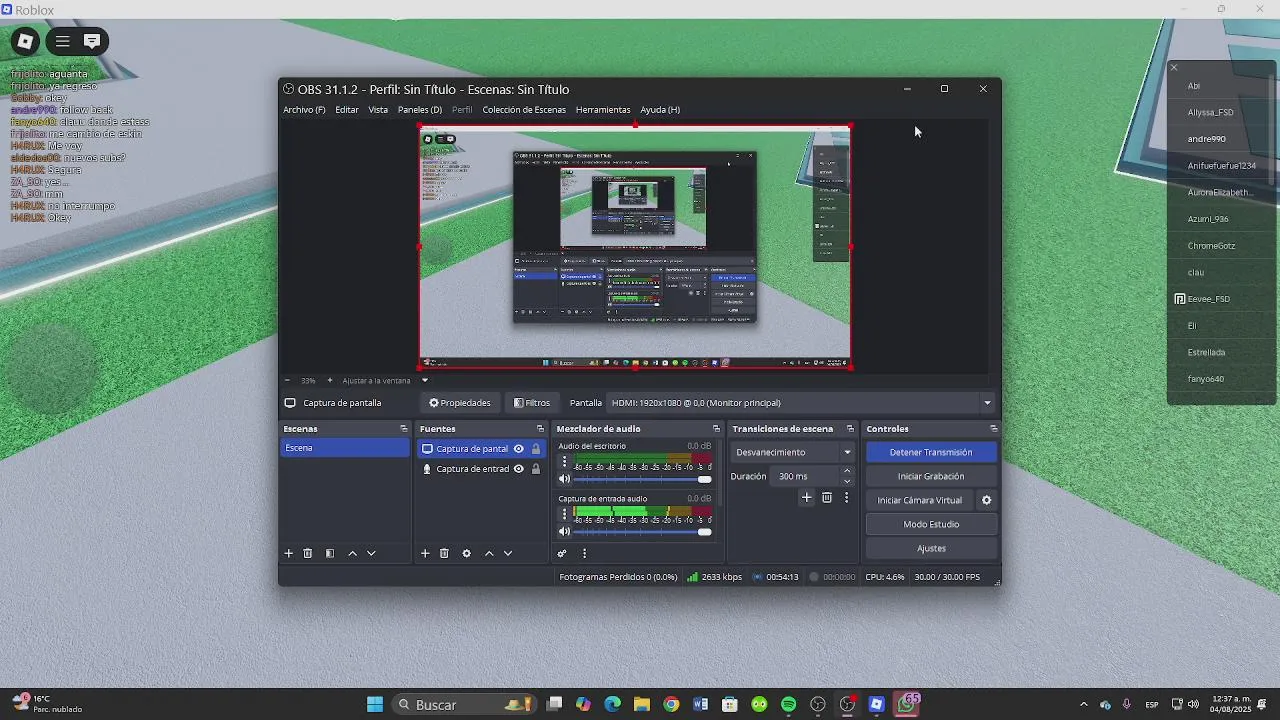Open the Paneles (D) menu
1280x720 pixels.
click(x=420, y=110)
